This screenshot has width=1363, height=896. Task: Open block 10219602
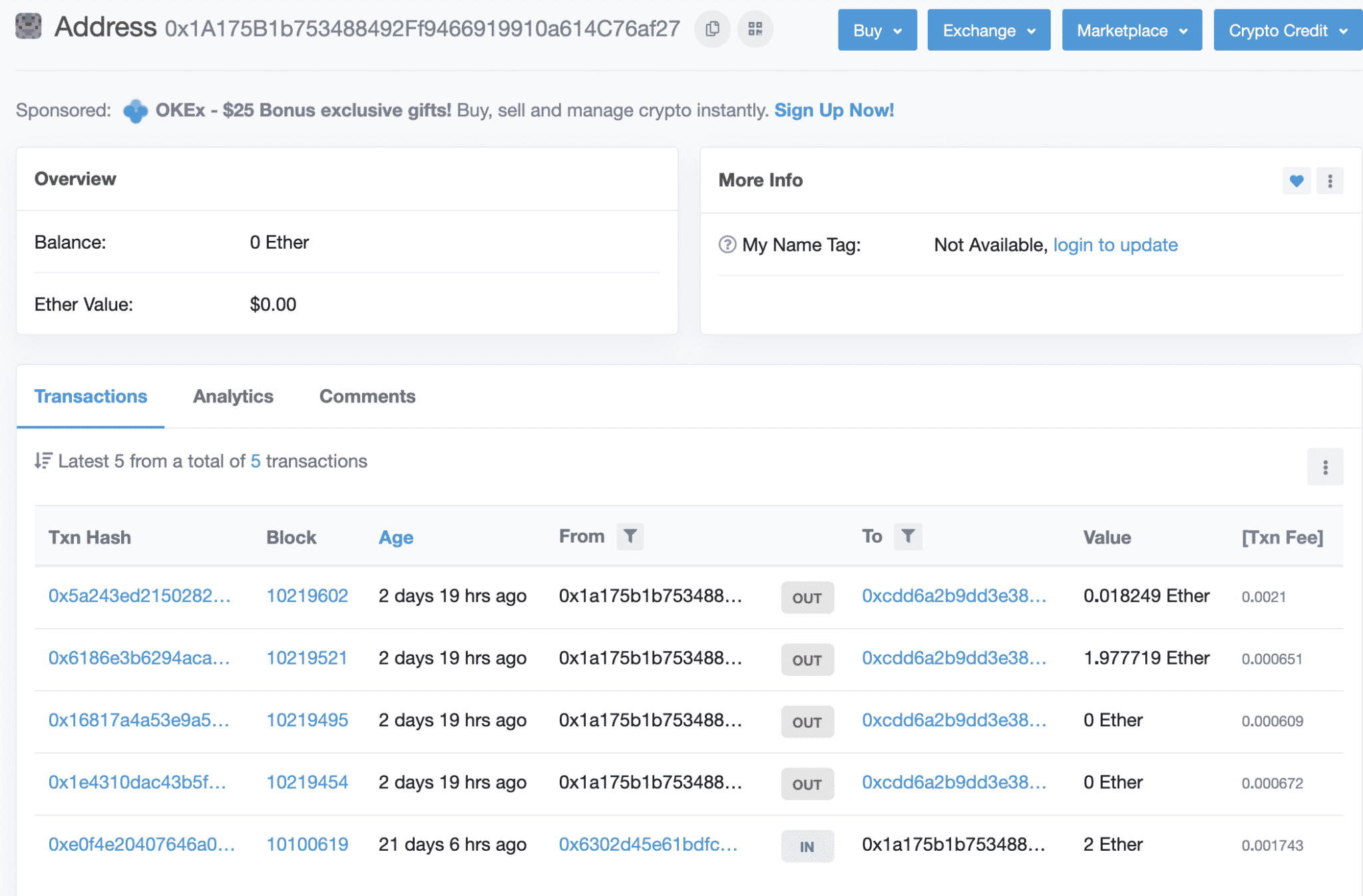(x=307, y=596)
